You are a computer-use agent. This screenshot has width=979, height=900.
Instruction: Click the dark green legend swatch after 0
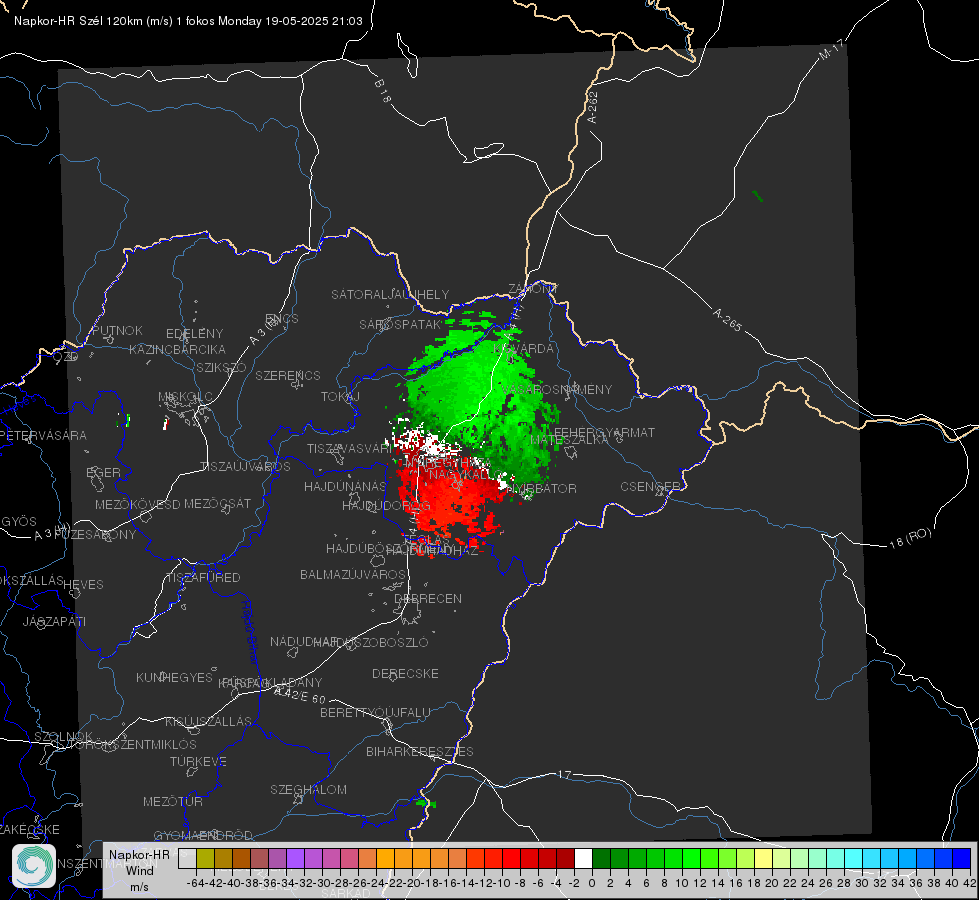coord(601,858)
